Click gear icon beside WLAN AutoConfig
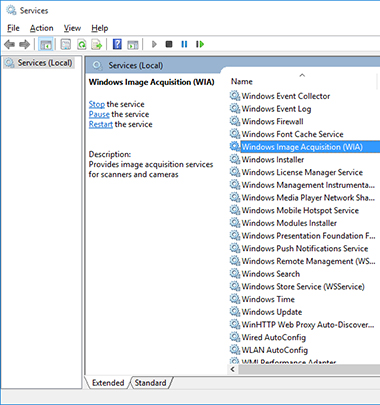380x405 pixels. pos(235,350)
